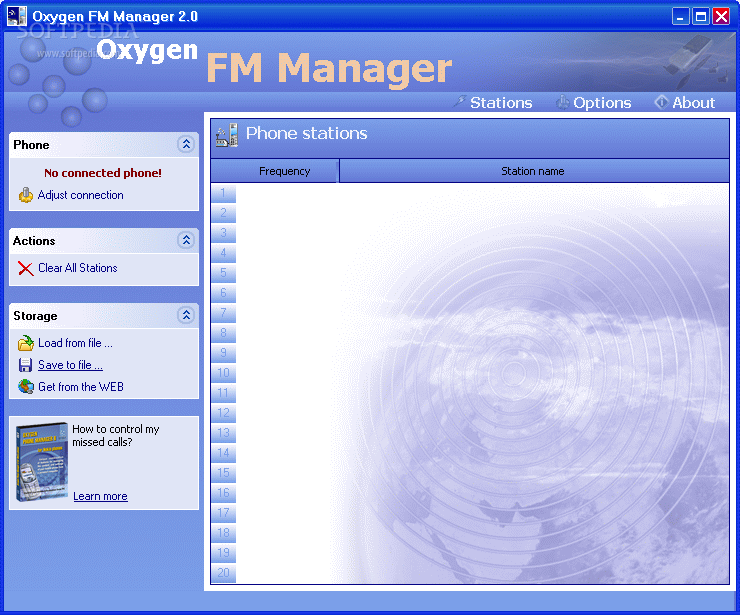Click the Options tab plug icon
This screenshot has height=615, width=740.
[562, 102]
